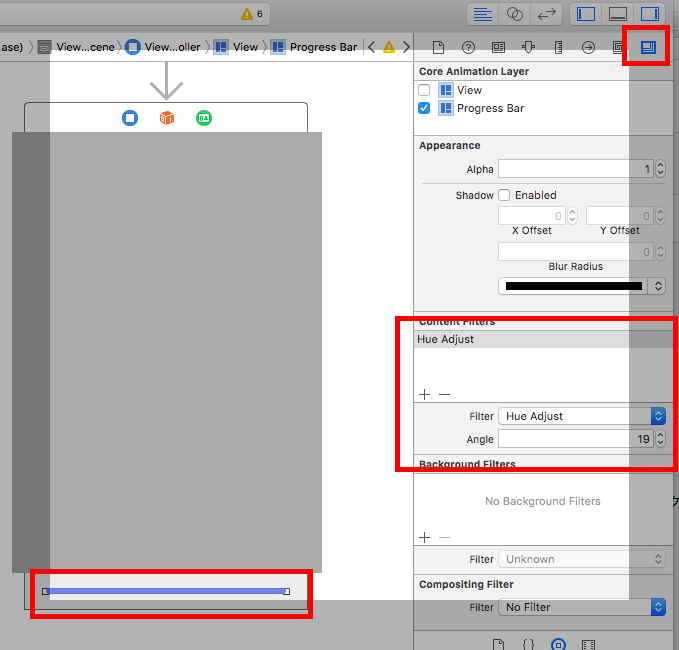Click the Progress Bar jump bar item
This screenshot has height=650, width=679.
[x=314, y=47]
